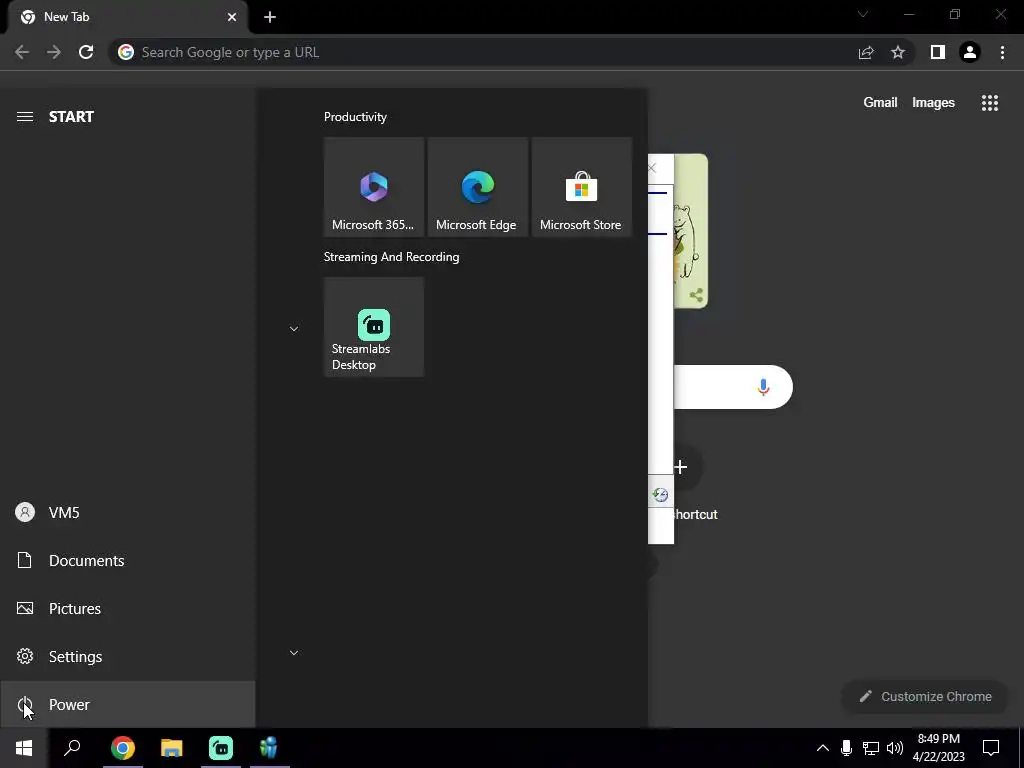Open a new Chrome tab
The width and height of the screenshot is (1024, 768).
(x=270, y=17)
